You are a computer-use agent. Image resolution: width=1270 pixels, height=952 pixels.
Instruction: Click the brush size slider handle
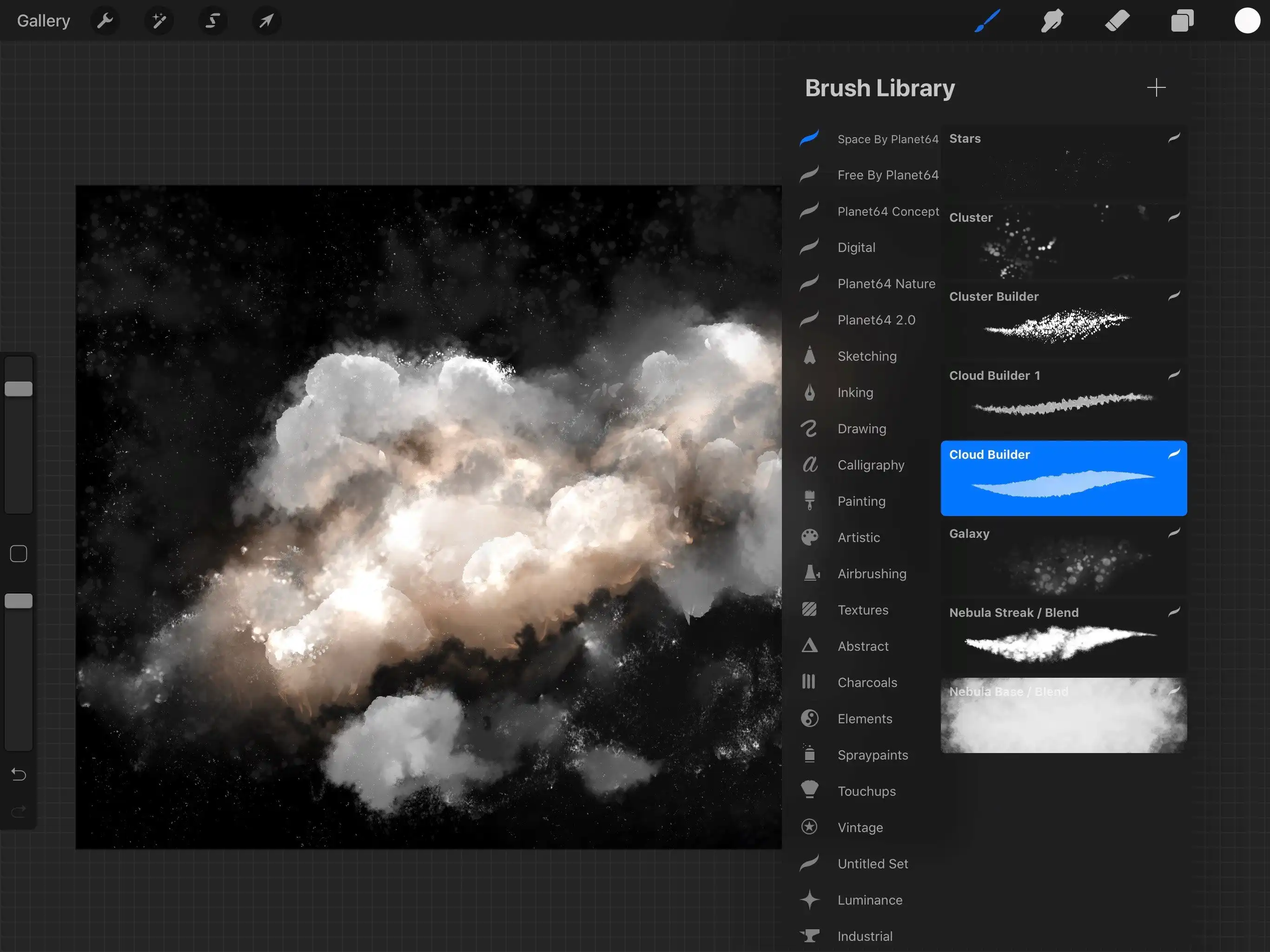[19, 389]
